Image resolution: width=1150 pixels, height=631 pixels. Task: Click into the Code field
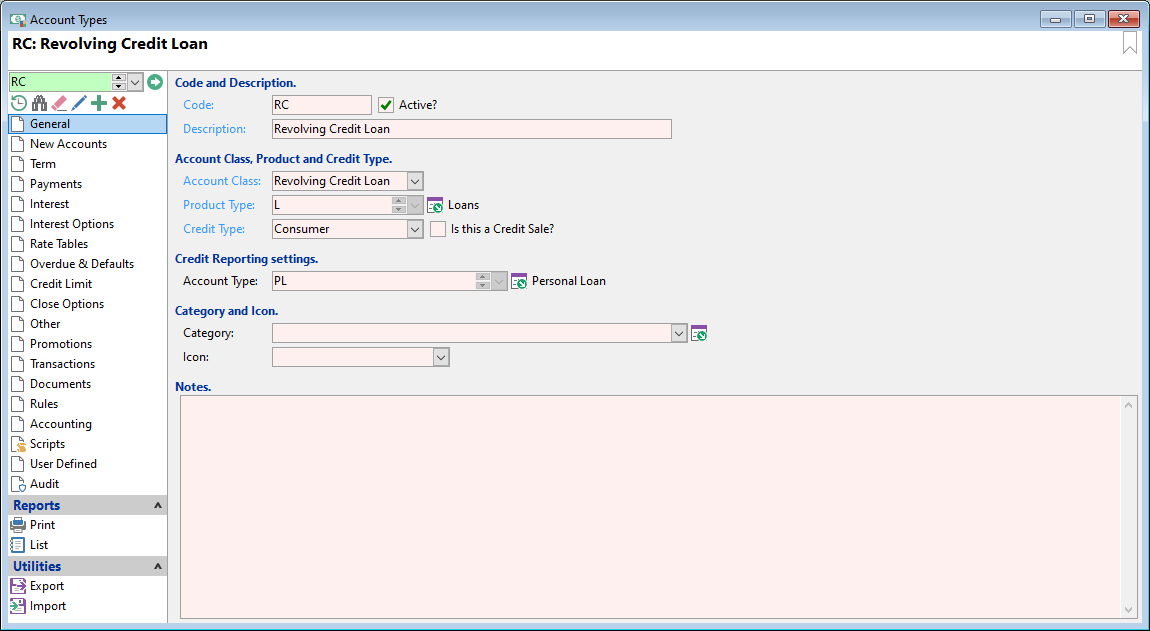(x=322, y=105)
